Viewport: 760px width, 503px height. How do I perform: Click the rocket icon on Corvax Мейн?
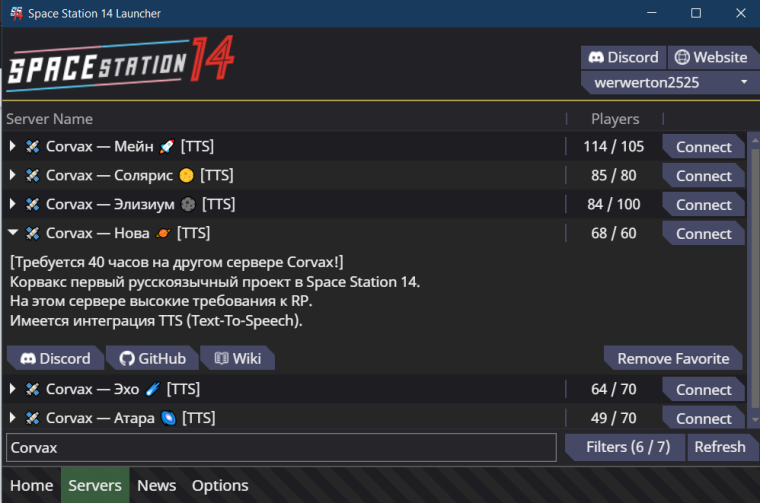(x=167, y=146)
